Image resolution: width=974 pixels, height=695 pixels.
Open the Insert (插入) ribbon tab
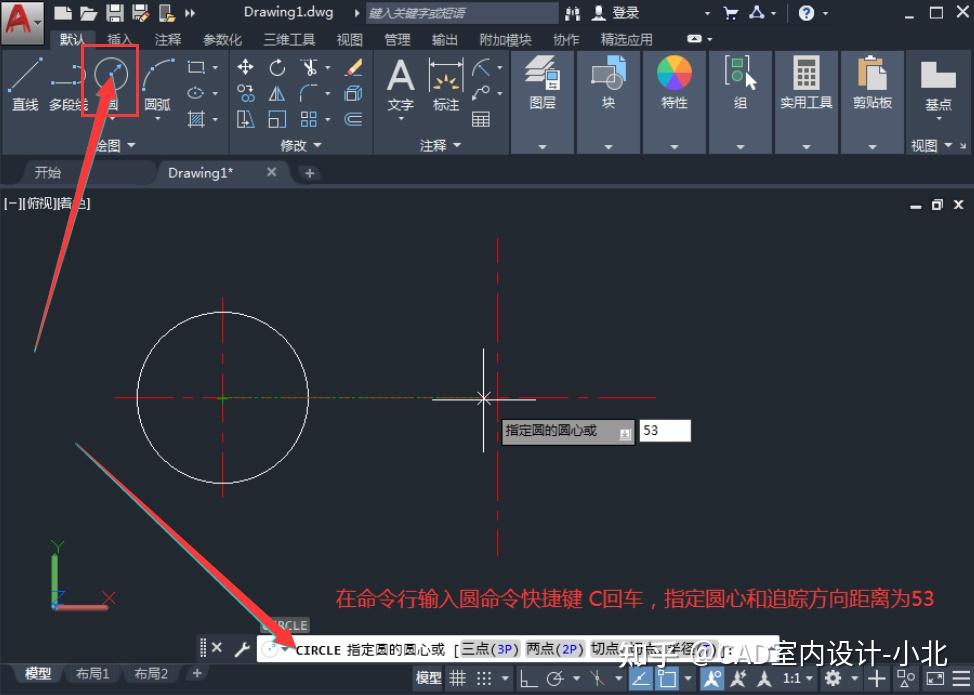coord(119,40)
